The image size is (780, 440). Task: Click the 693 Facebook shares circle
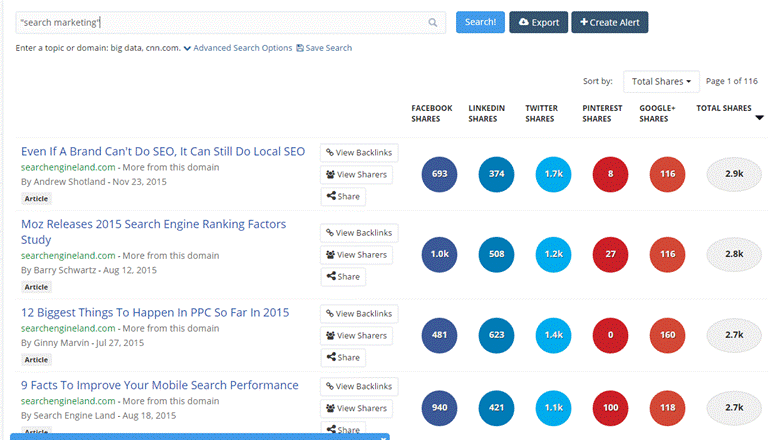coord(439,174)
